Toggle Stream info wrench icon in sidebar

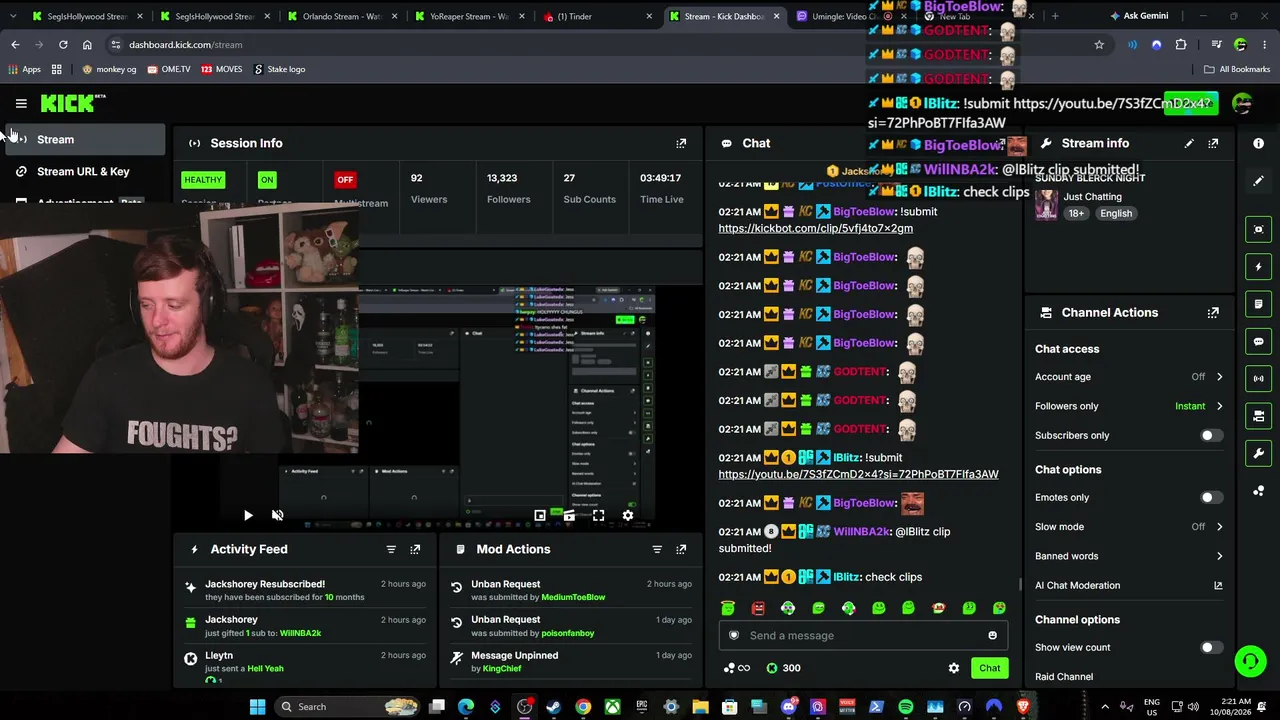[x=1259, y=453]
